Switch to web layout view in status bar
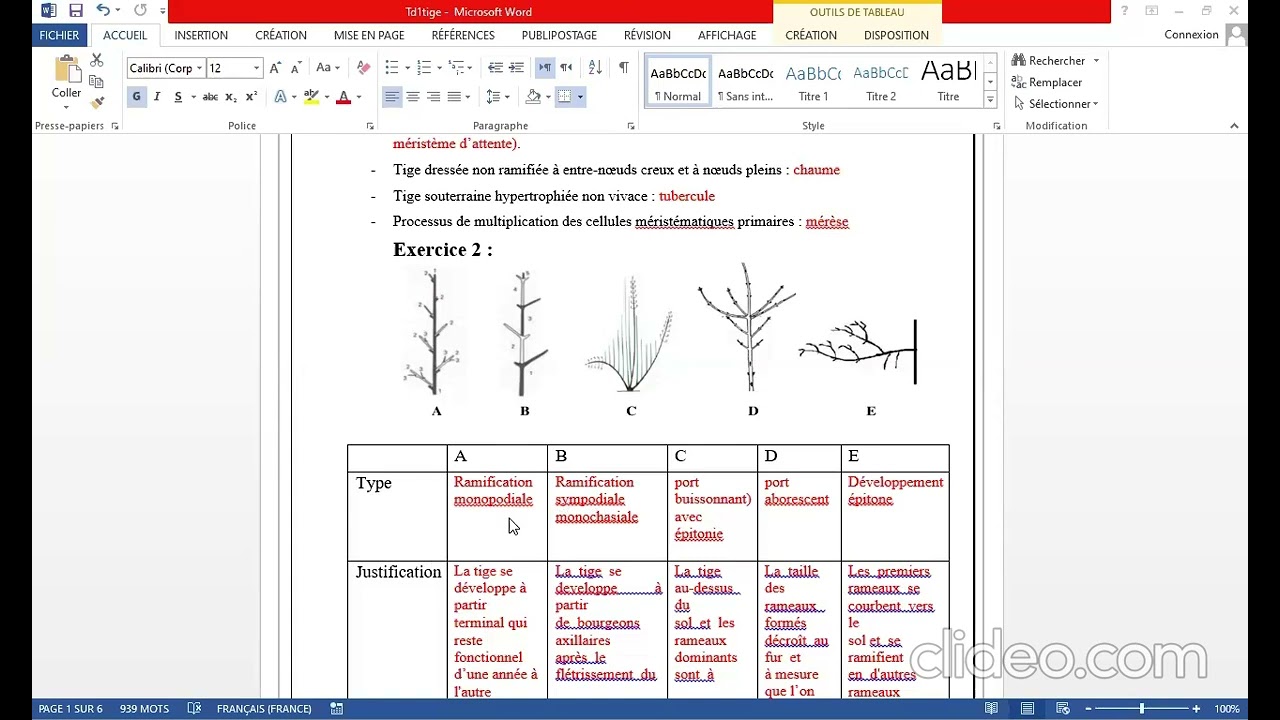The image size is (1280, 720). point(1063,709)
